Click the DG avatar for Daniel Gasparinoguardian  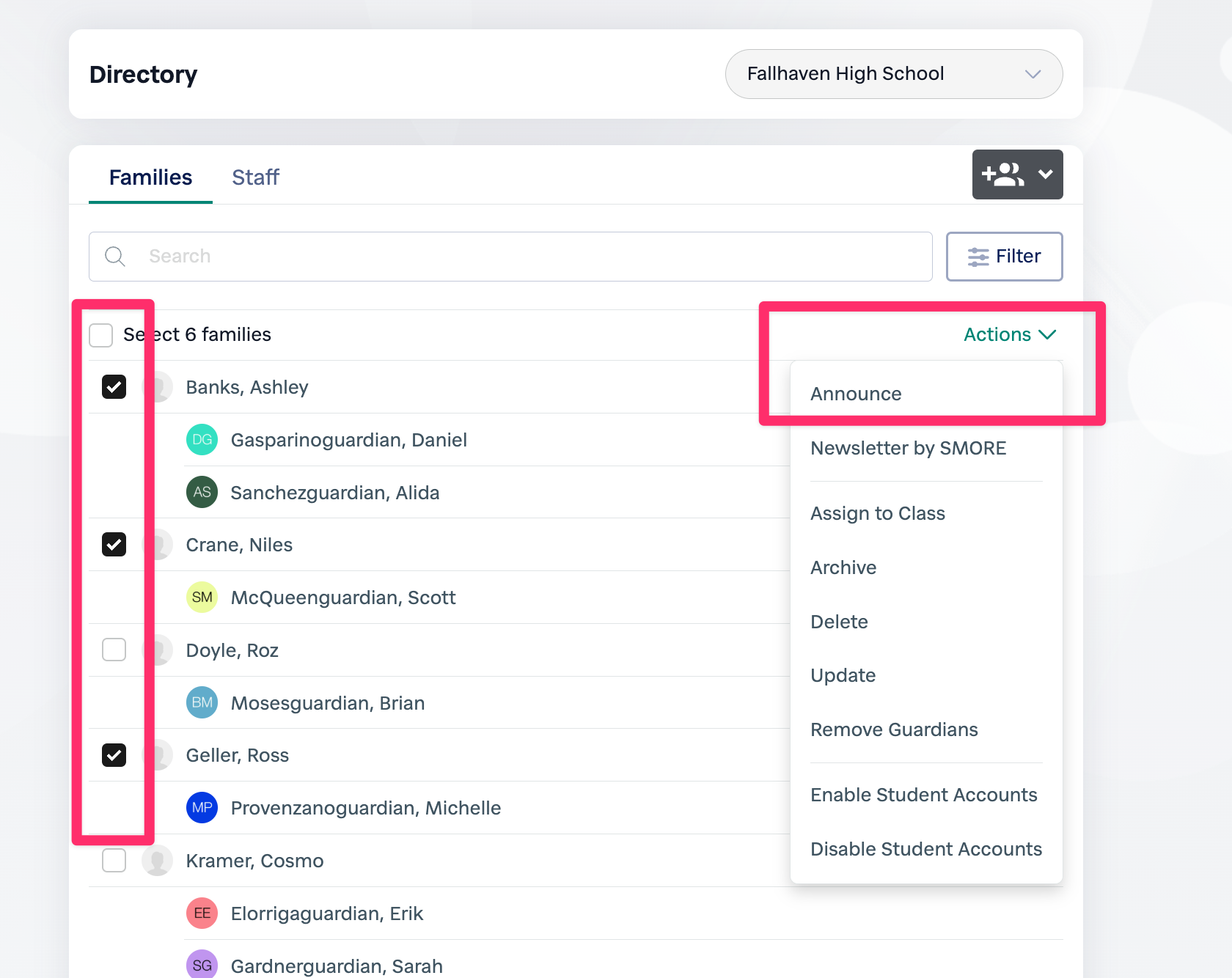[202, 440]
